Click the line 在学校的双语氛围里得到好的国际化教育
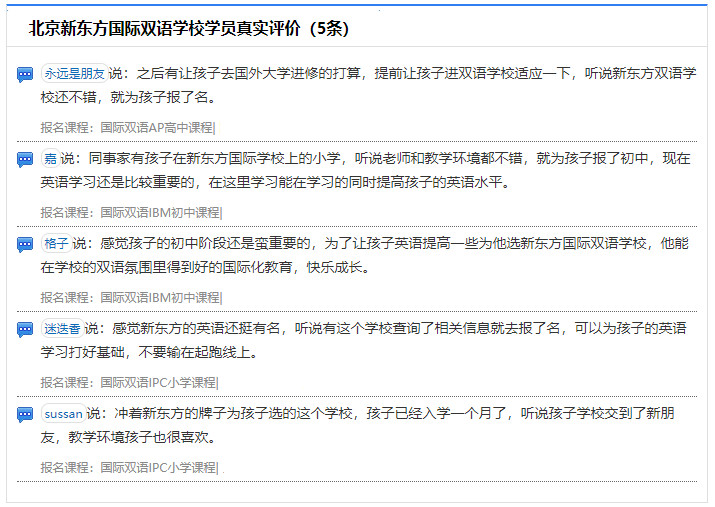Viewport: 715px width, 507px height. click(205, 268)
